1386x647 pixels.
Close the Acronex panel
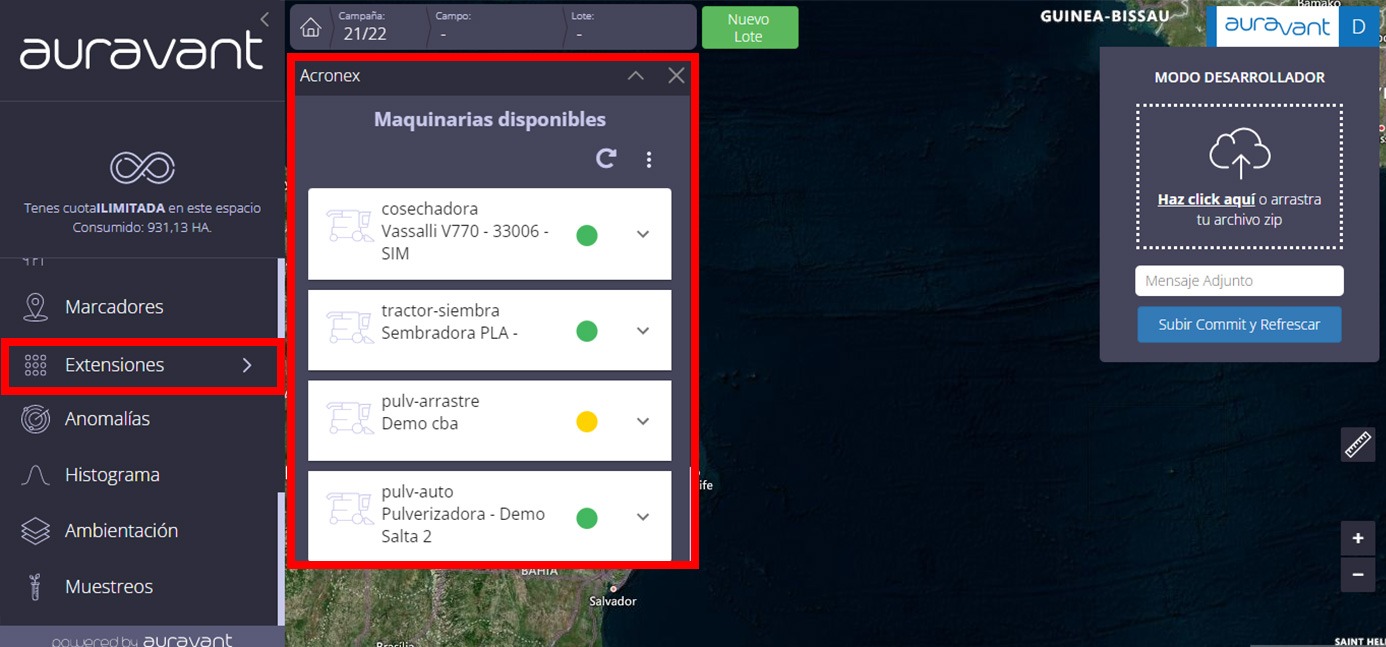pyautogui.click(x=677, y=75)
